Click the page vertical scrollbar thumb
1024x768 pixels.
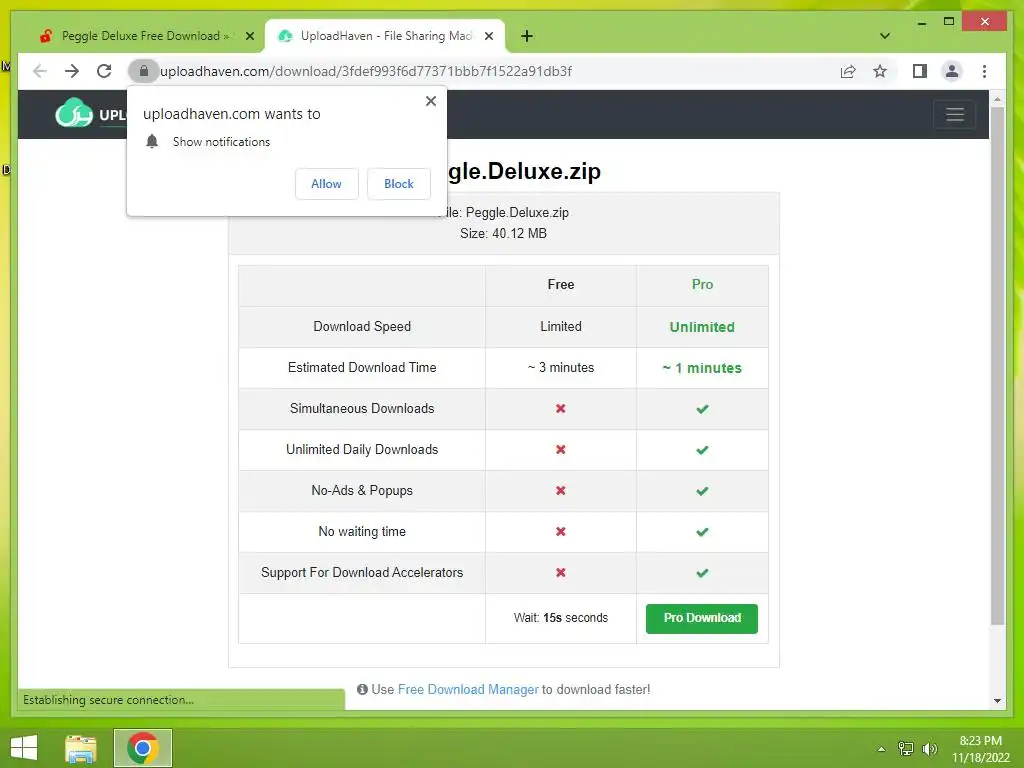tap(997, 366)
